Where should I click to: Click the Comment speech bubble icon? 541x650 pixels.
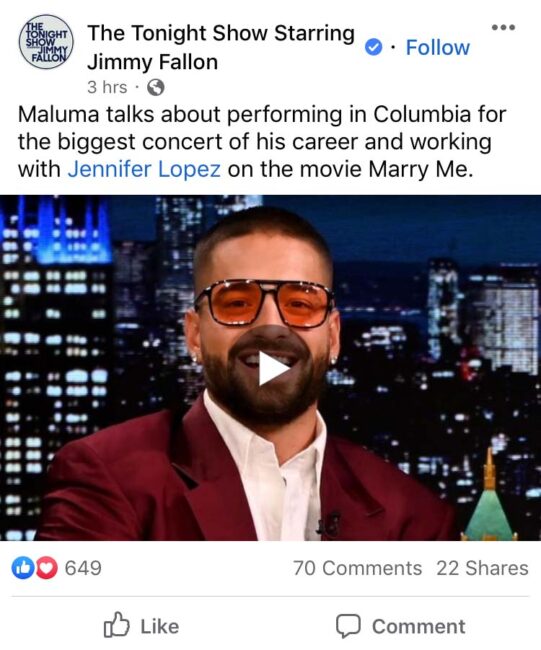348,626
